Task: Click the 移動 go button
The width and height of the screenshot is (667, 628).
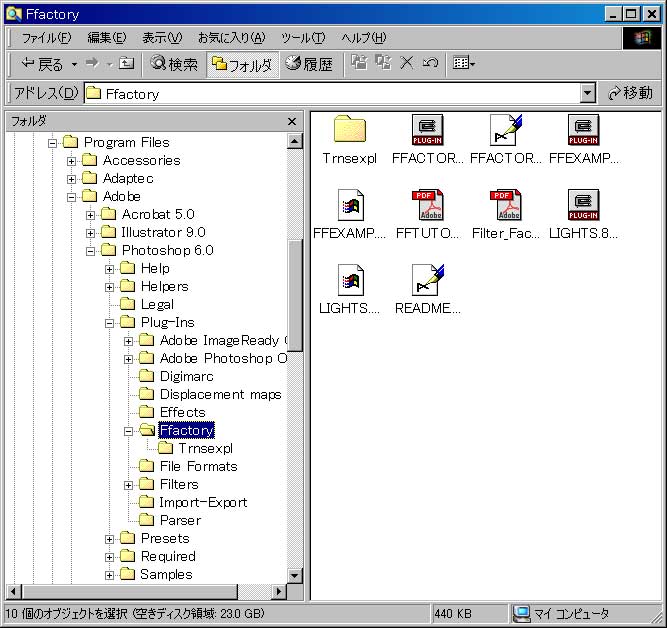Action: [631, 93]
